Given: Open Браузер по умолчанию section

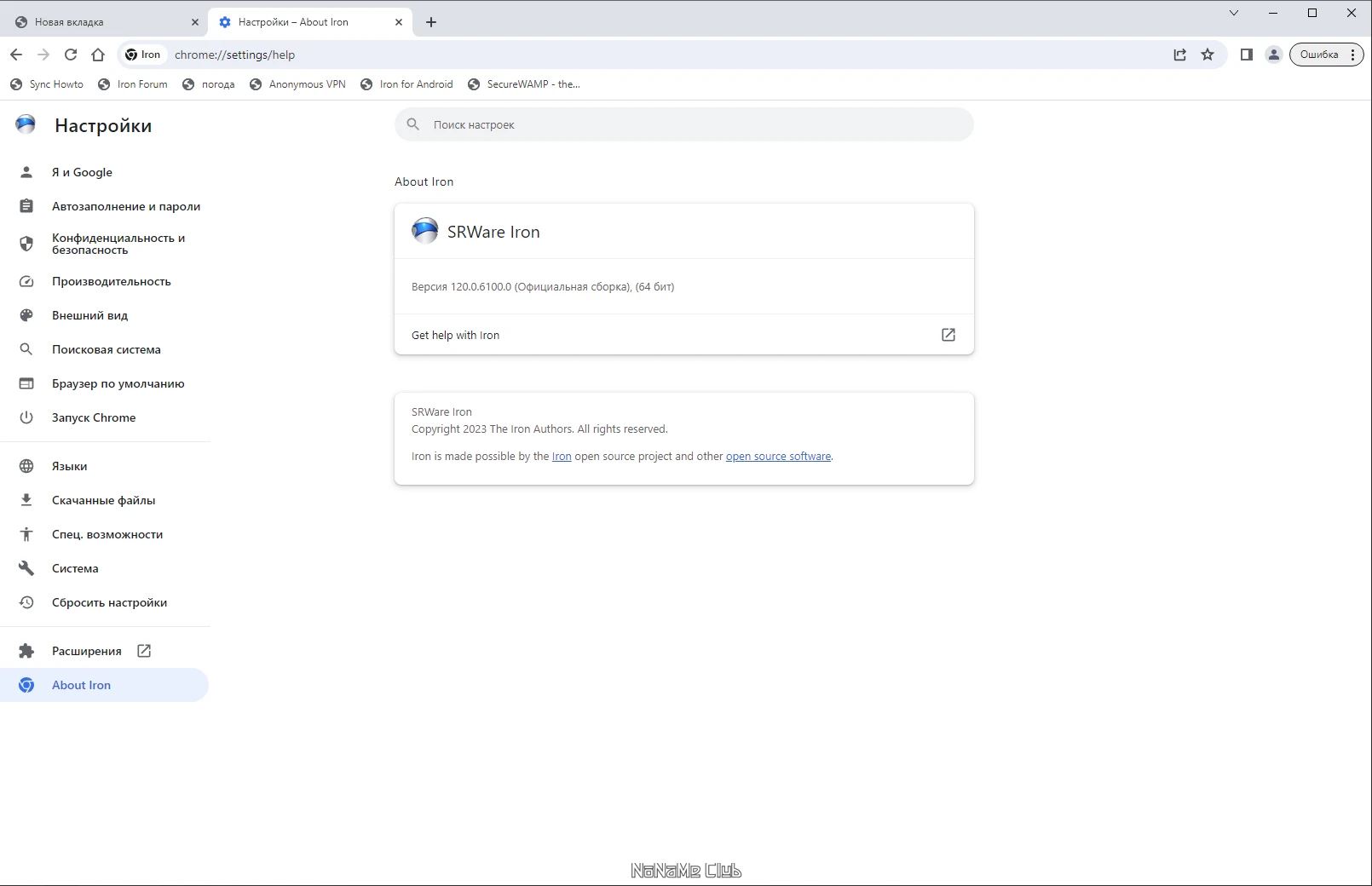Looking at the screenshot, I should 104,383.
